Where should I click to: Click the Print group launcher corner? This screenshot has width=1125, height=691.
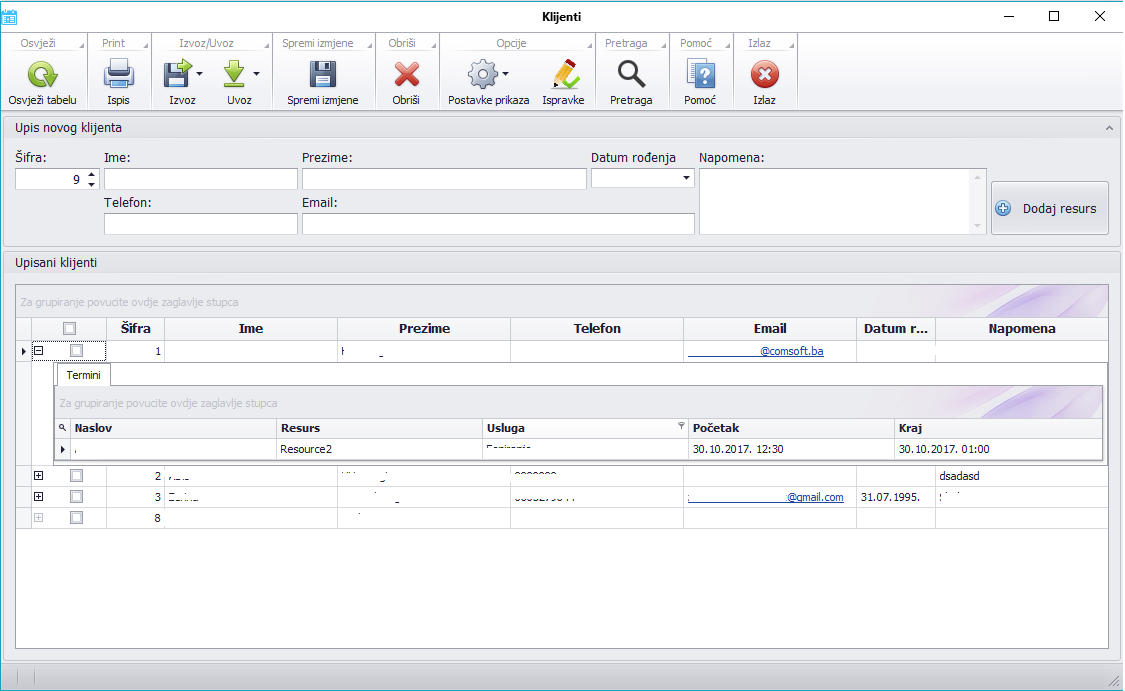tap(145, 46)
